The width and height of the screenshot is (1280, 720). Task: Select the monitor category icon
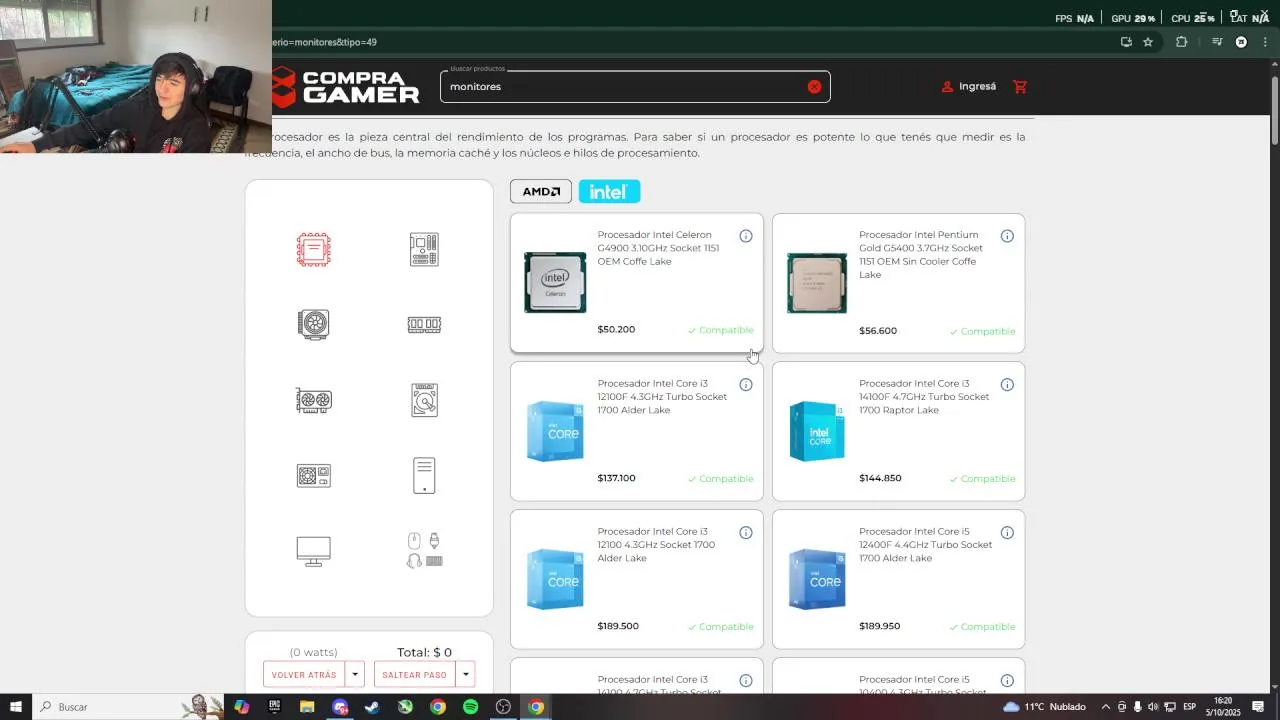(313, 551)
